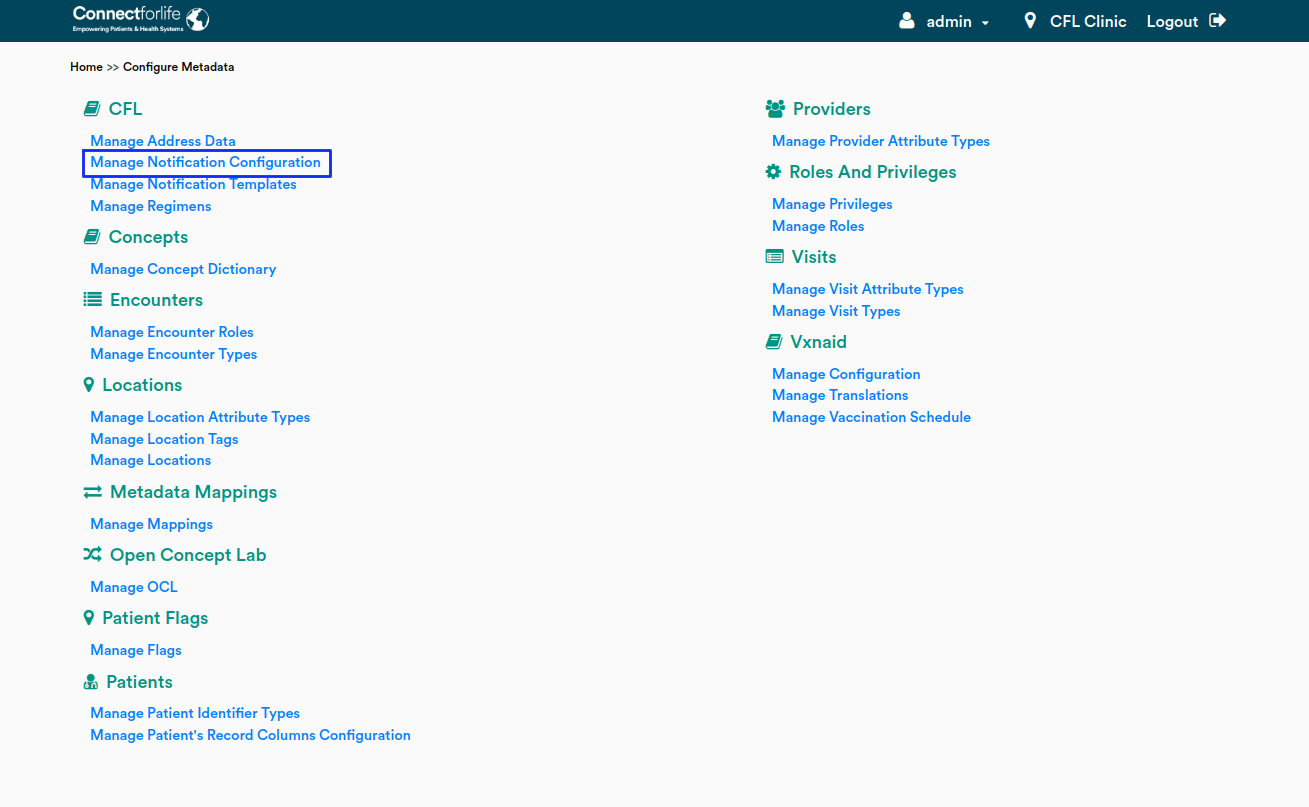Click the Patients person icon
Viewport: 1309px width, 807px height.
coord(90,682)
